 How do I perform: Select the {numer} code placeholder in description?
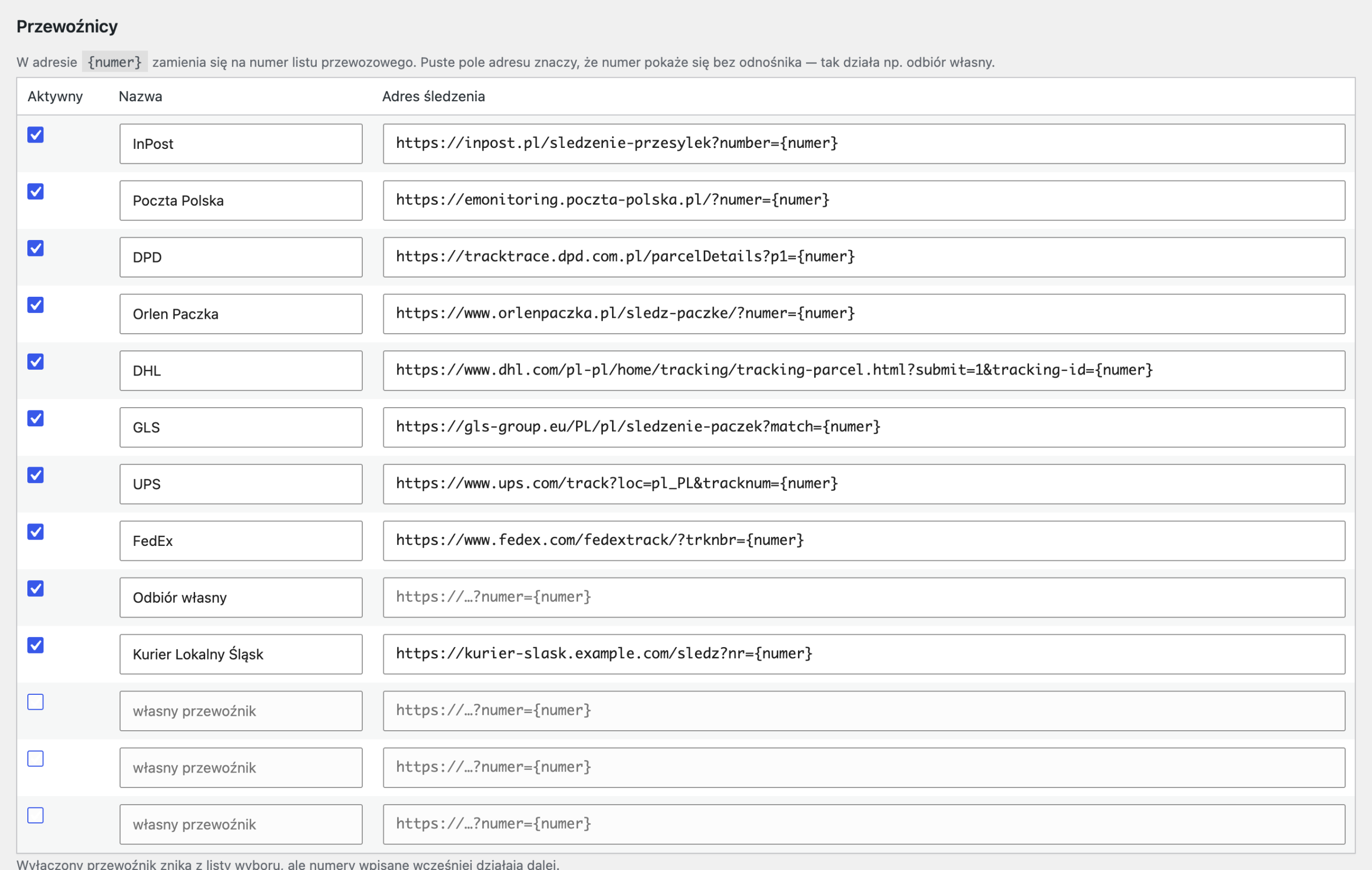[x=115, y=62]
